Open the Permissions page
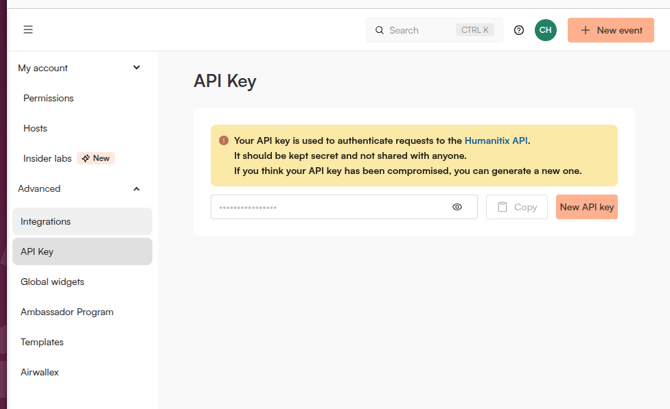The height and width of the screenshot is (409, 670). click(48, 98)
